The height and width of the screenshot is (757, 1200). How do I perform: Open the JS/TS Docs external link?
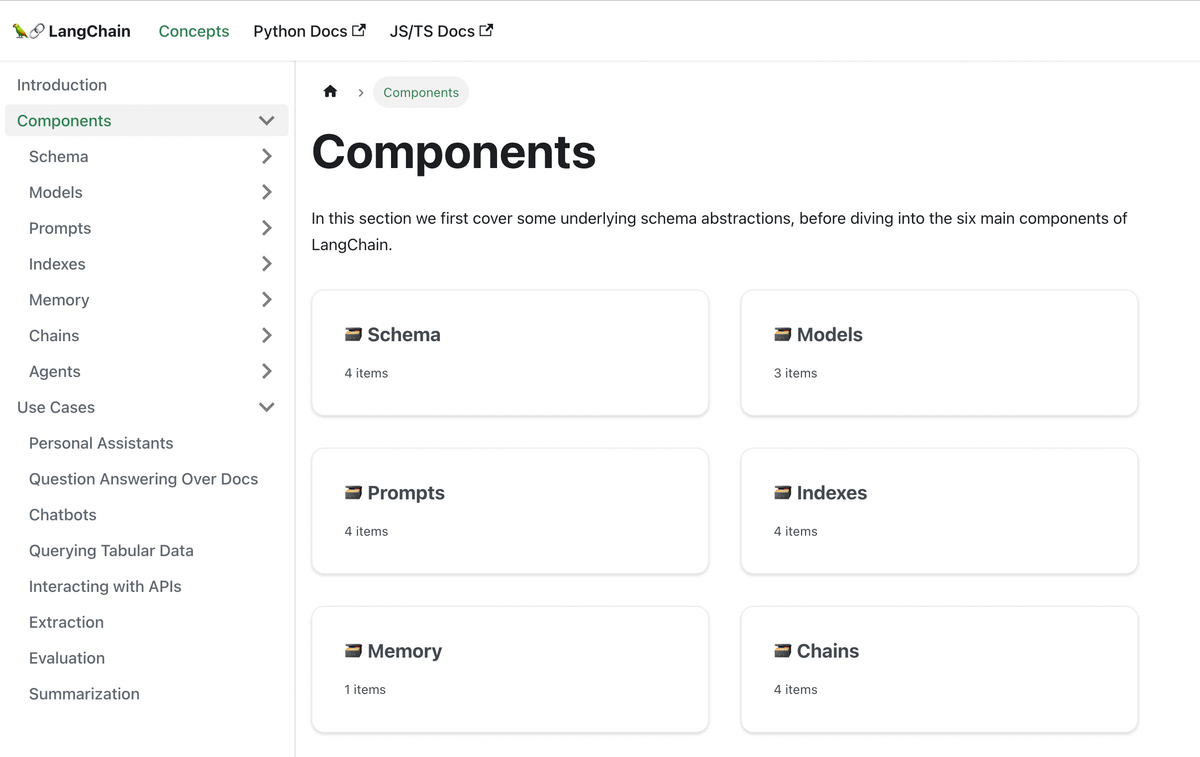[x=441, y=31]
